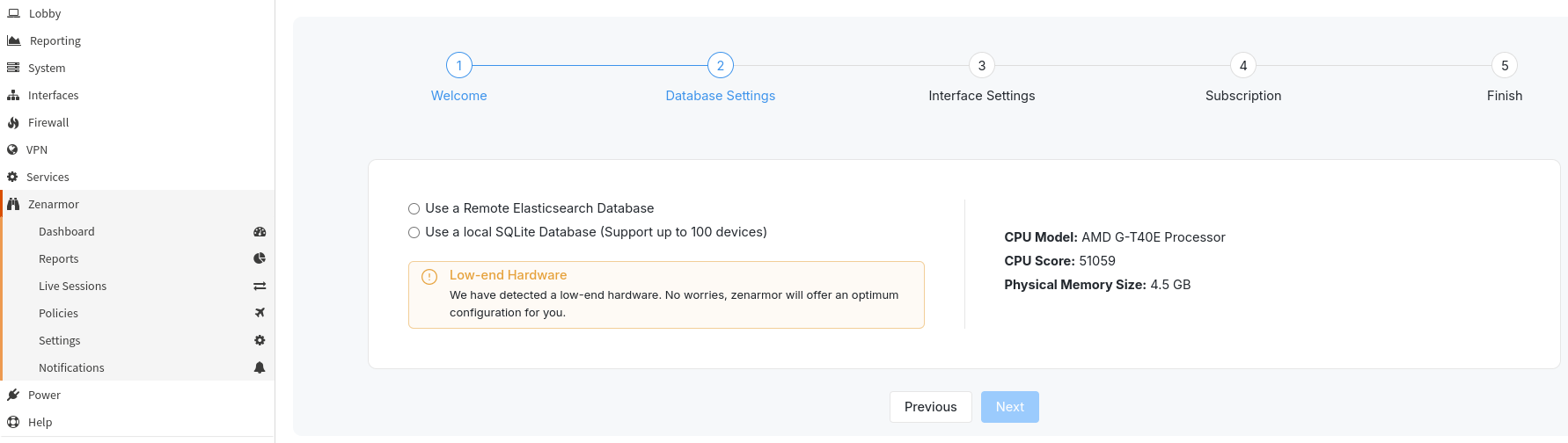
Task: Expand the Interfaces sidebar section
Action: 53,96
